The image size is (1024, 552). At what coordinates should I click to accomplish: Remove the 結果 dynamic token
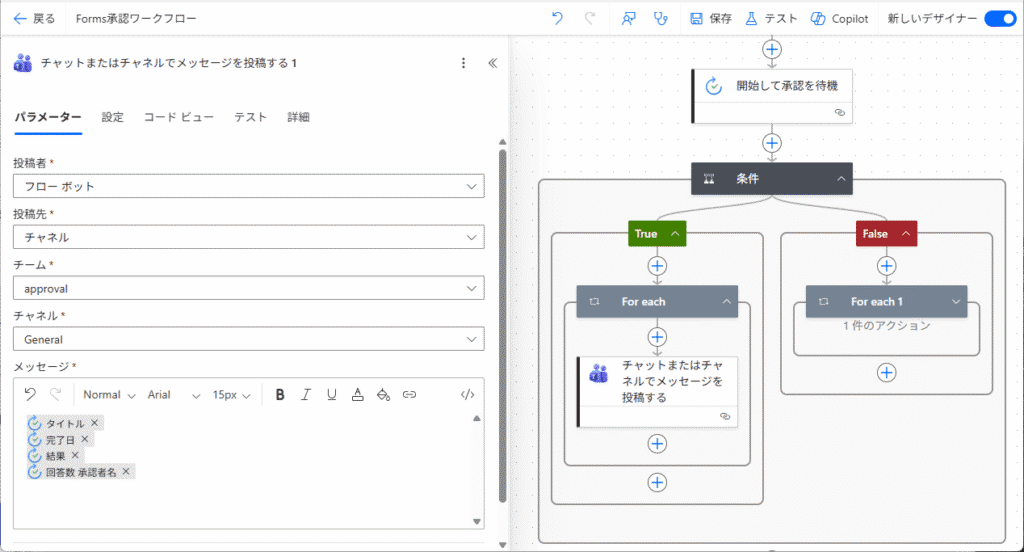pos(75,455)
